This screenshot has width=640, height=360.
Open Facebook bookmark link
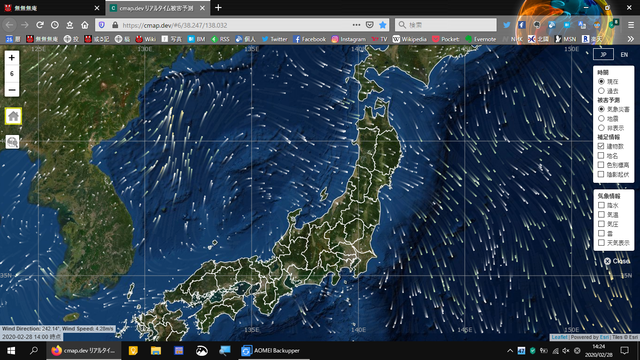click(309, 39)
